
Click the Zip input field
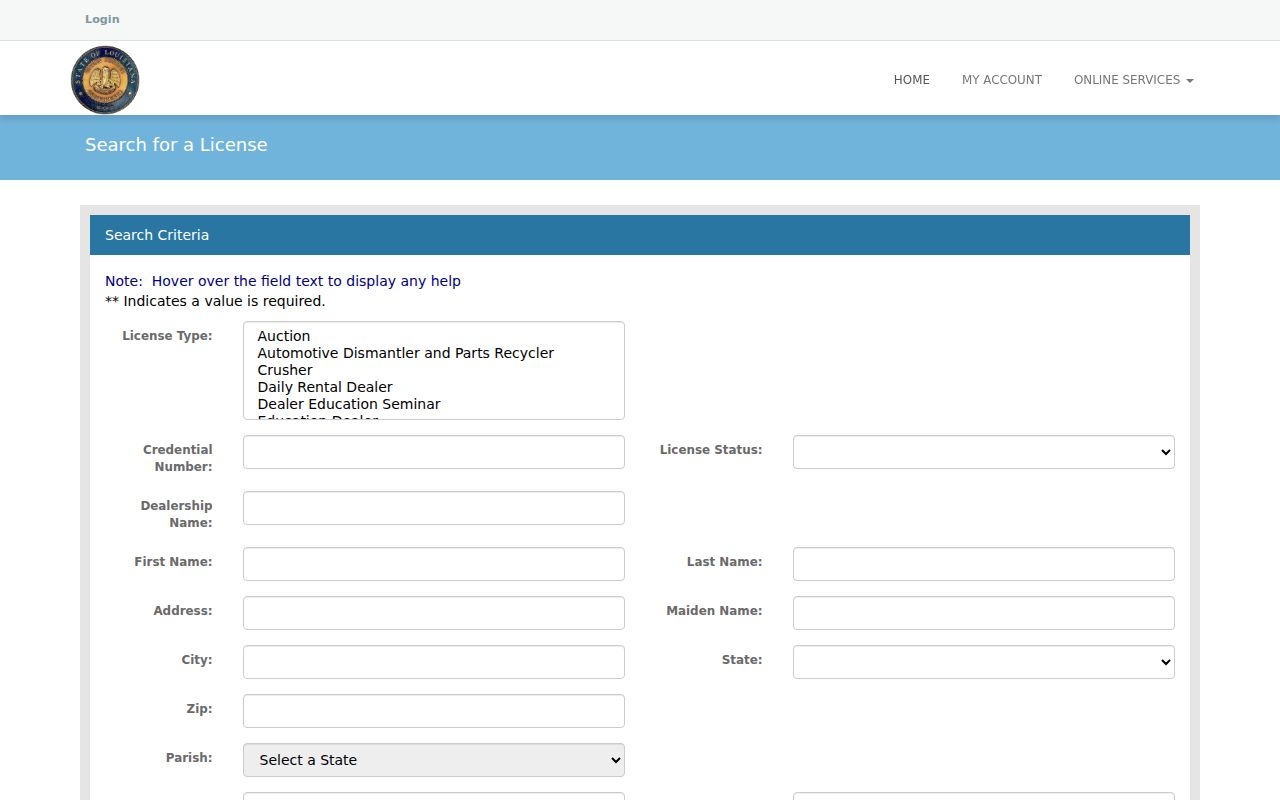434,711
